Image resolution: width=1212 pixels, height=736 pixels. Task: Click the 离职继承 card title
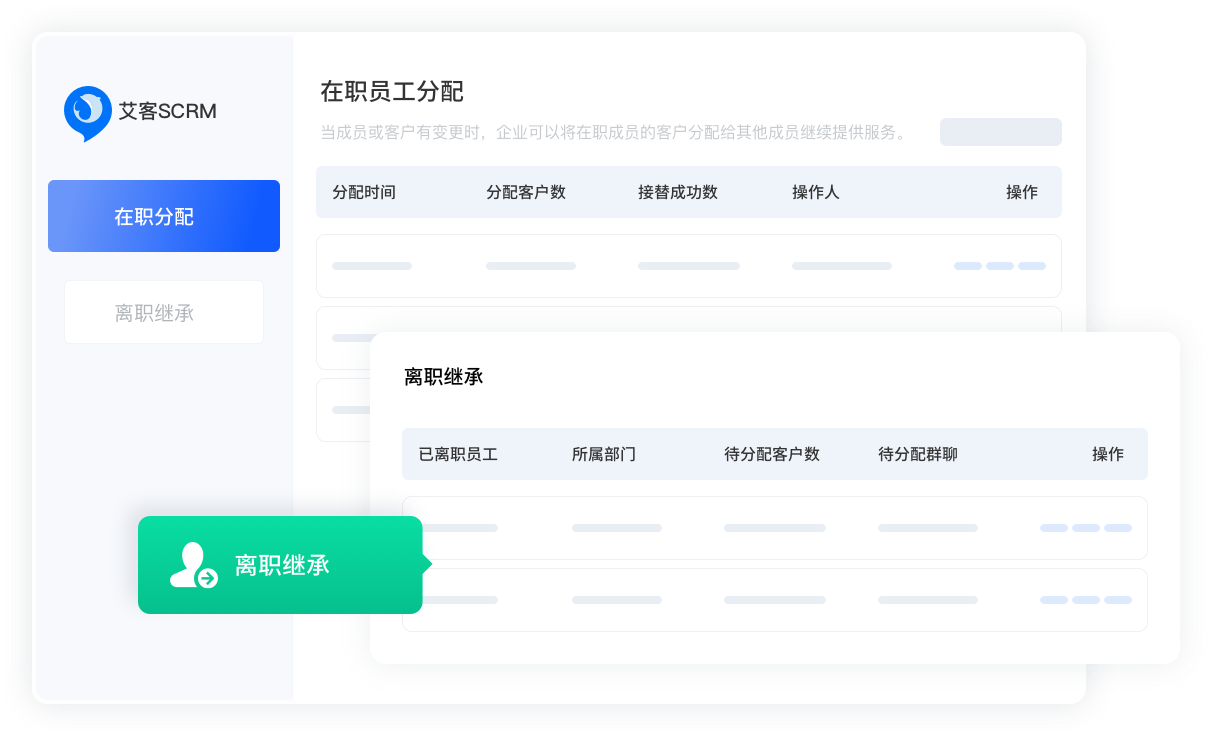tap(444, 377)
